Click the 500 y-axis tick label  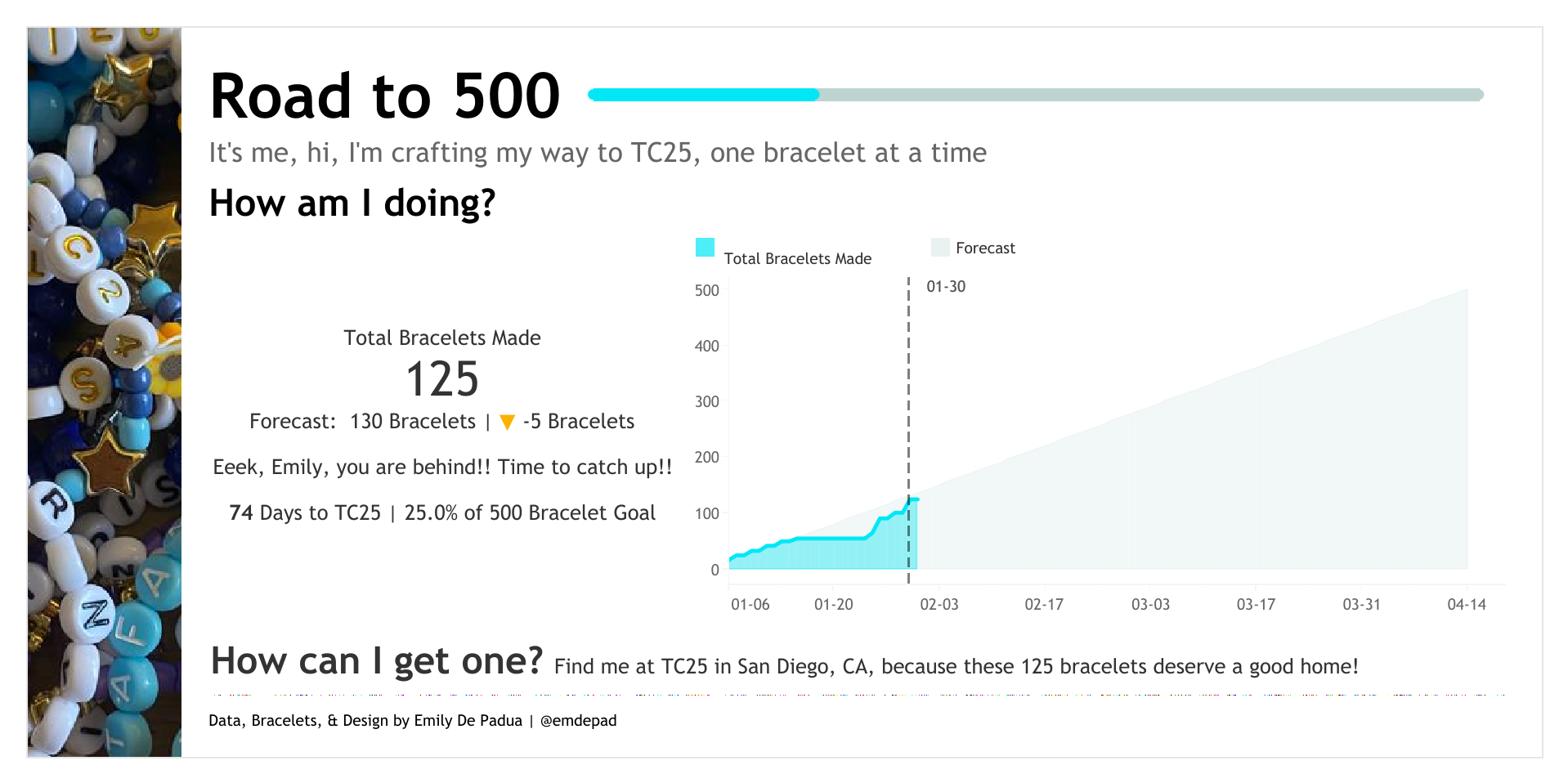click(x=707, y=291)
